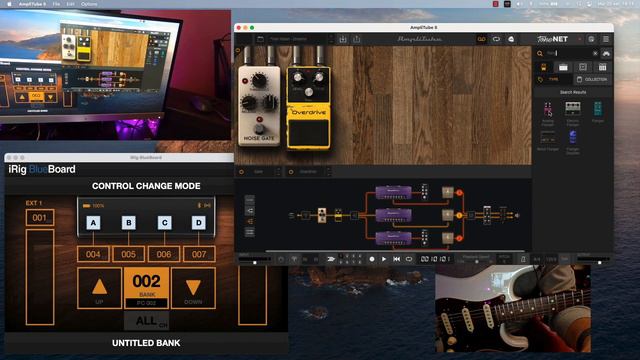Image resolution: width=640 pixels, height=360 pixels.
Task: Click the gear browser search field
Action: (x=568, y=53)
